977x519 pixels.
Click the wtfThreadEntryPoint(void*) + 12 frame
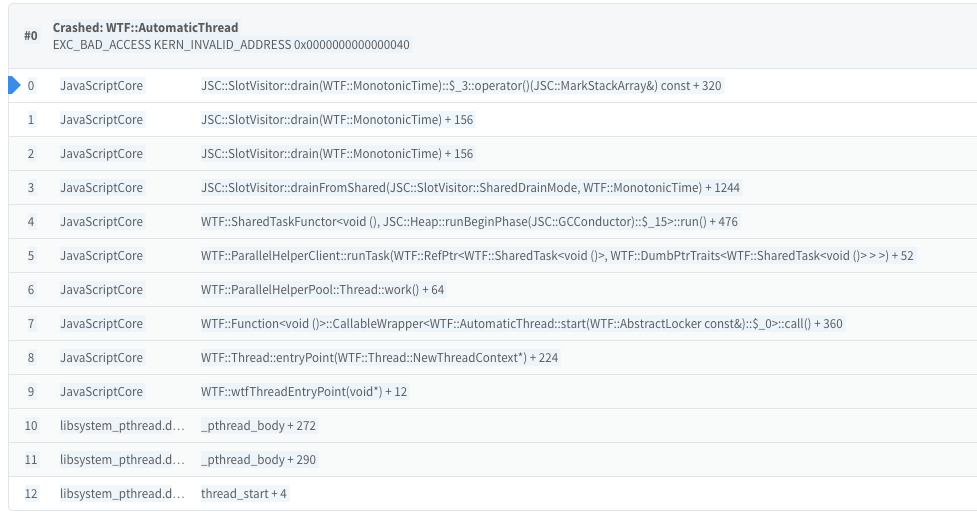pyautogui.click(x=304, y=392)
